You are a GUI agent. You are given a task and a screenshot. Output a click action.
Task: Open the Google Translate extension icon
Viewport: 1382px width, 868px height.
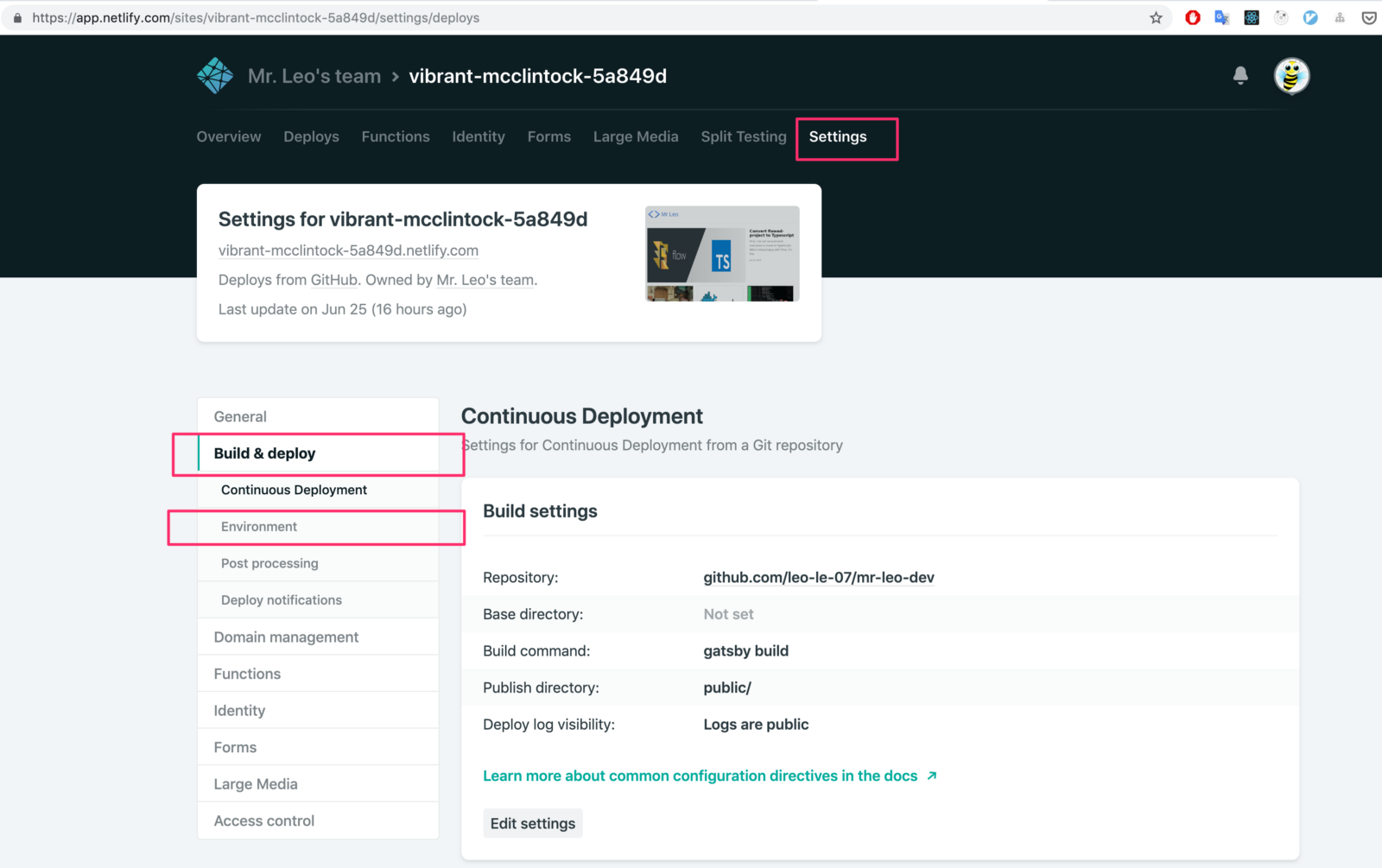coord(1221,17)
